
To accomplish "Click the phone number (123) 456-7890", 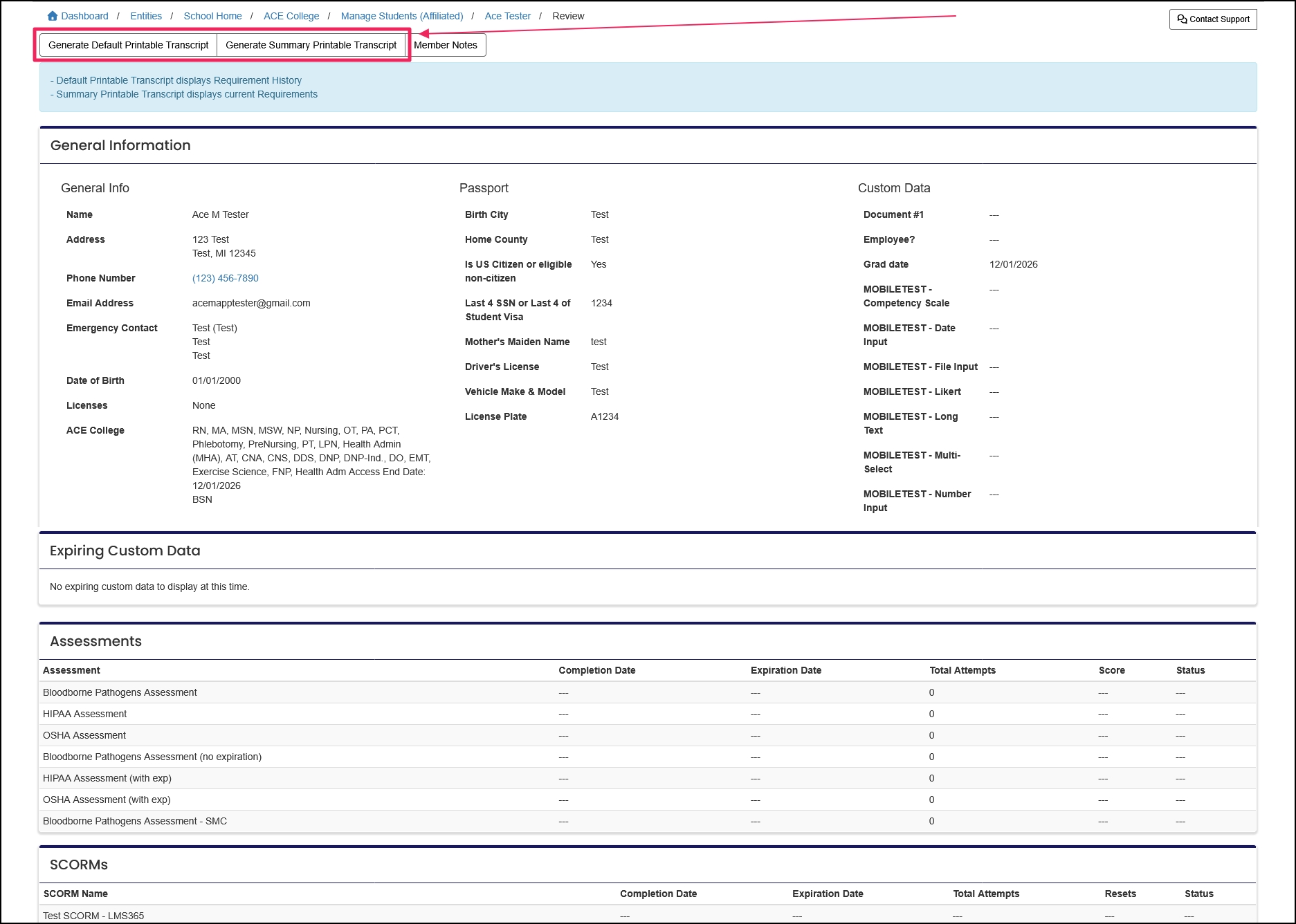I will point(226,278).
